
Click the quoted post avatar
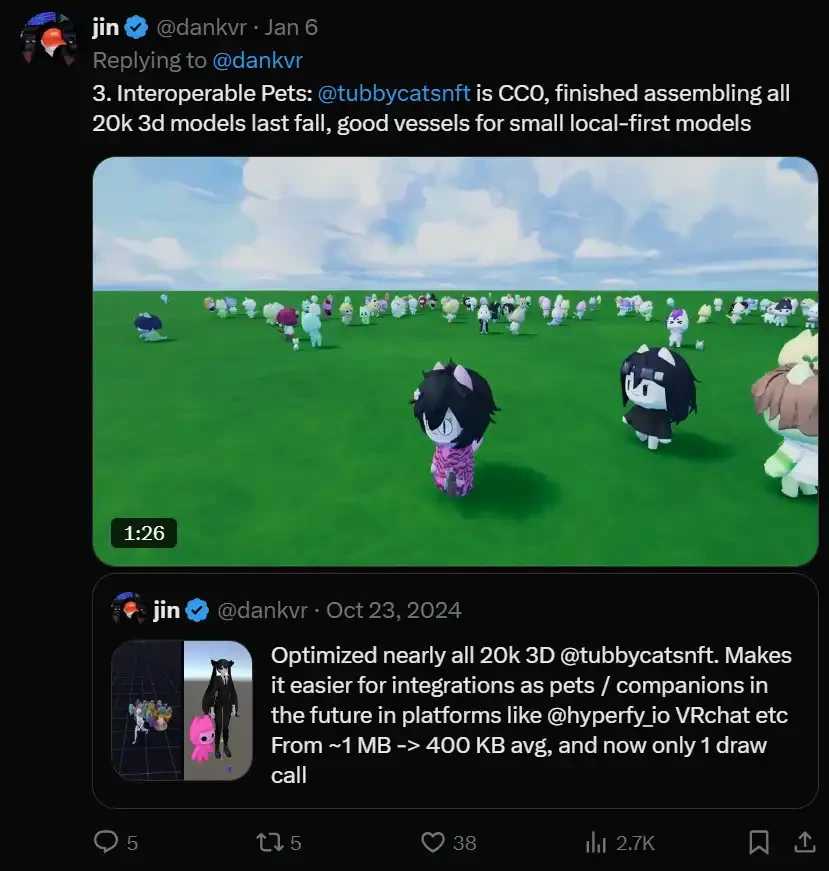[x=128, y=608]
